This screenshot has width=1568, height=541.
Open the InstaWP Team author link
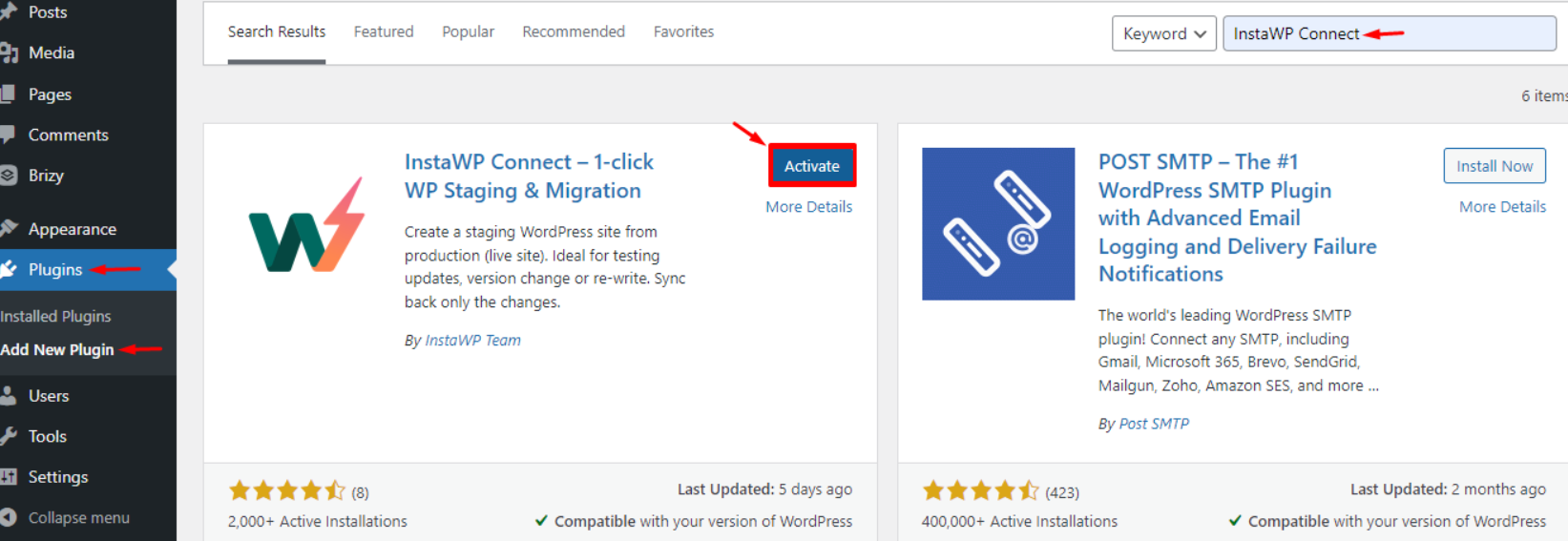coord(472,340)
